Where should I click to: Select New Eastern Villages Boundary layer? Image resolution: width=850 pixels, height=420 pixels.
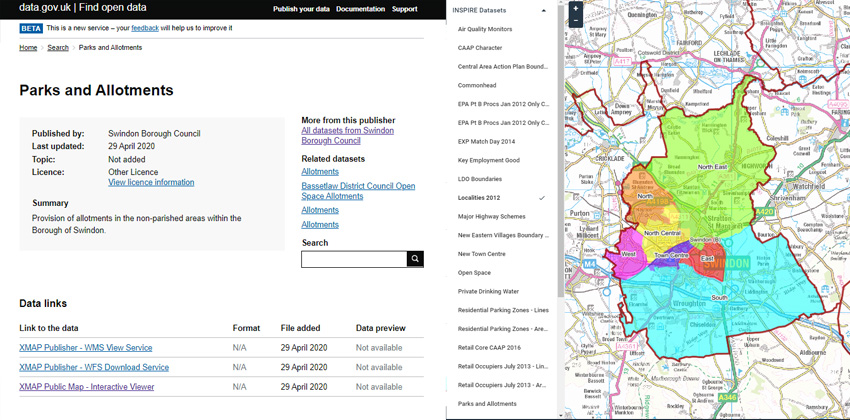coord(503,235)
